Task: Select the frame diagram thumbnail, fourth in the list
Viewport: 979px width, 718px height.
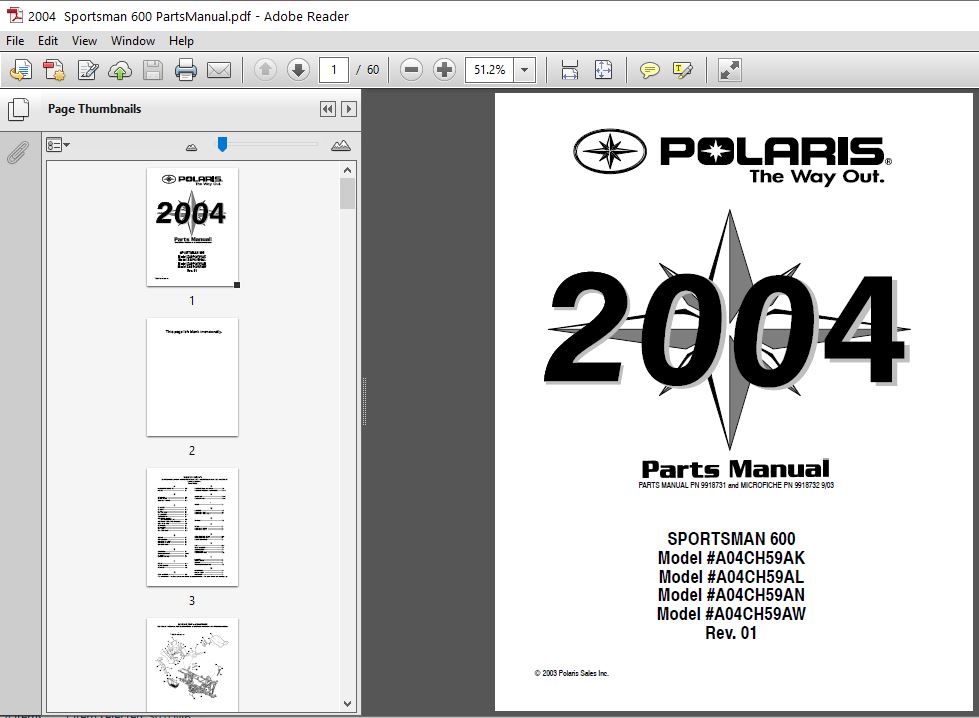Action: point(192,664)
